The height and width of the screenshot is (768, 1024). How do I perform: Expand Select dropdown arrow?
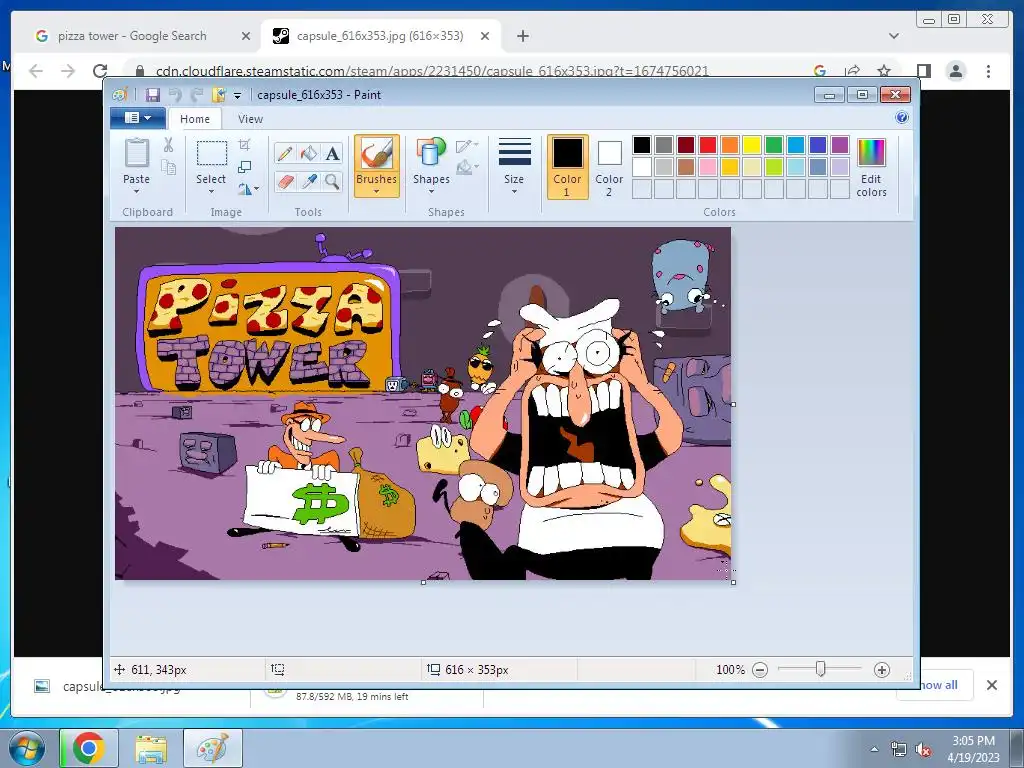(211, 192)
